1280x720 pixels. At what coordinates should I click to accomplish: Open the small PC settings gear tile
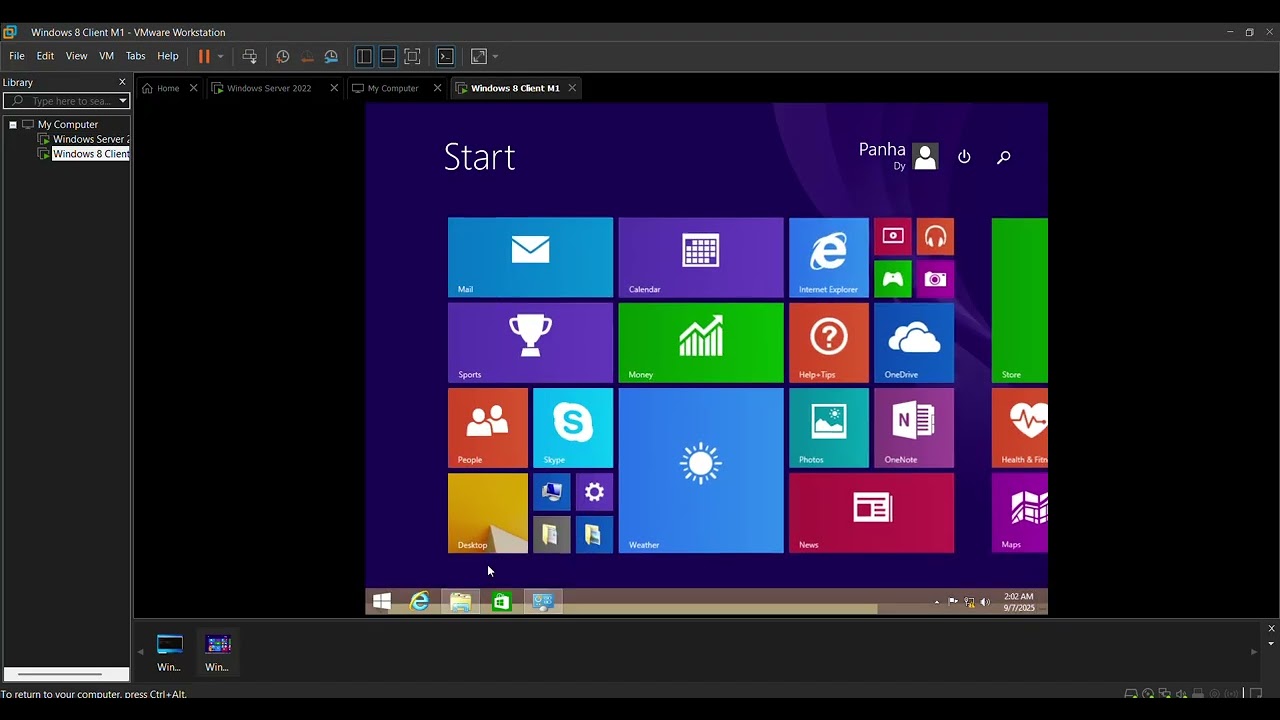click(x=594, y=492)
